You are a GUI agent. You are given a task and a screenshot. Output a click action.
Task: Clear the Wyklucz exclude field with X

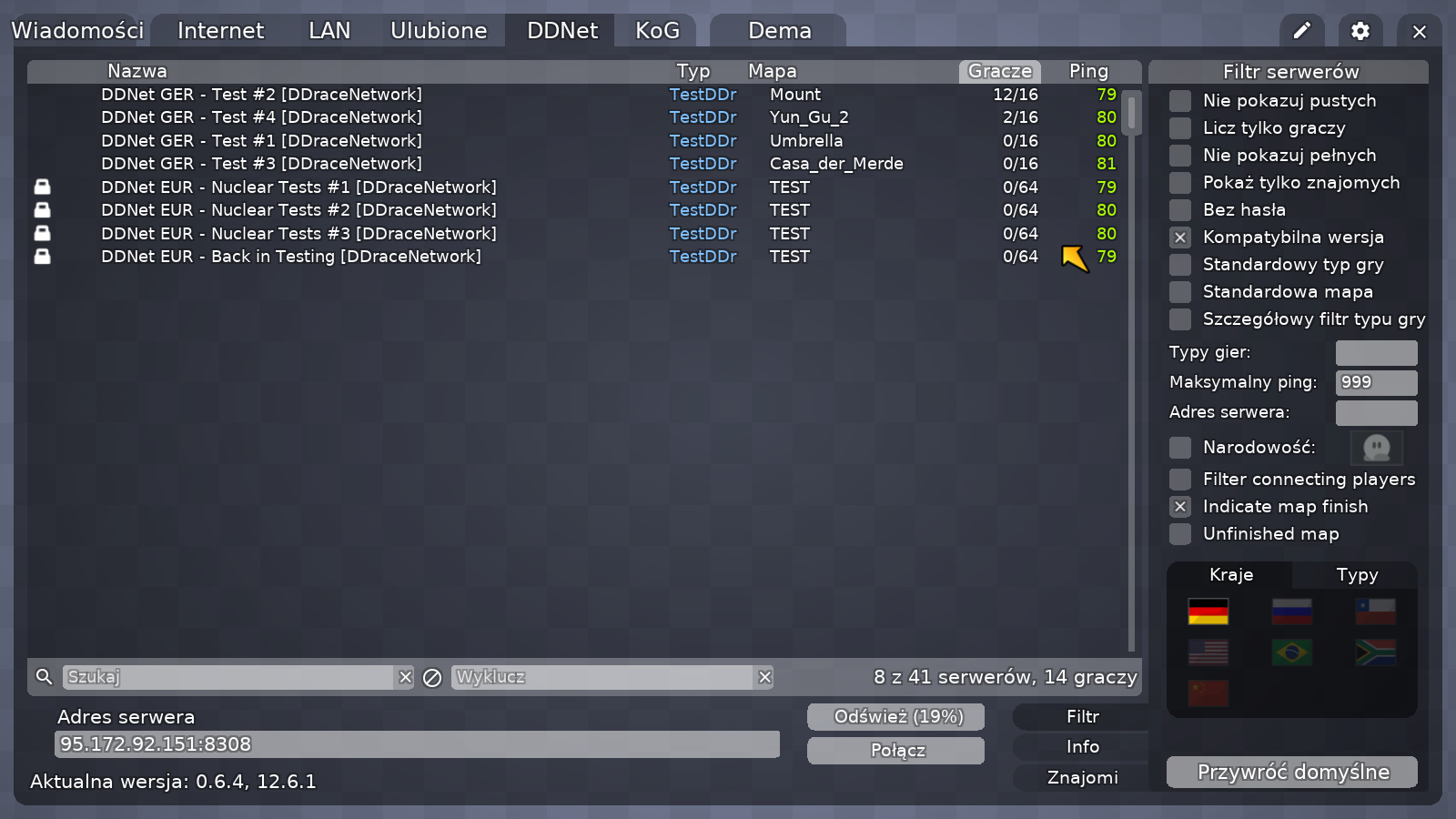[764, 677]
